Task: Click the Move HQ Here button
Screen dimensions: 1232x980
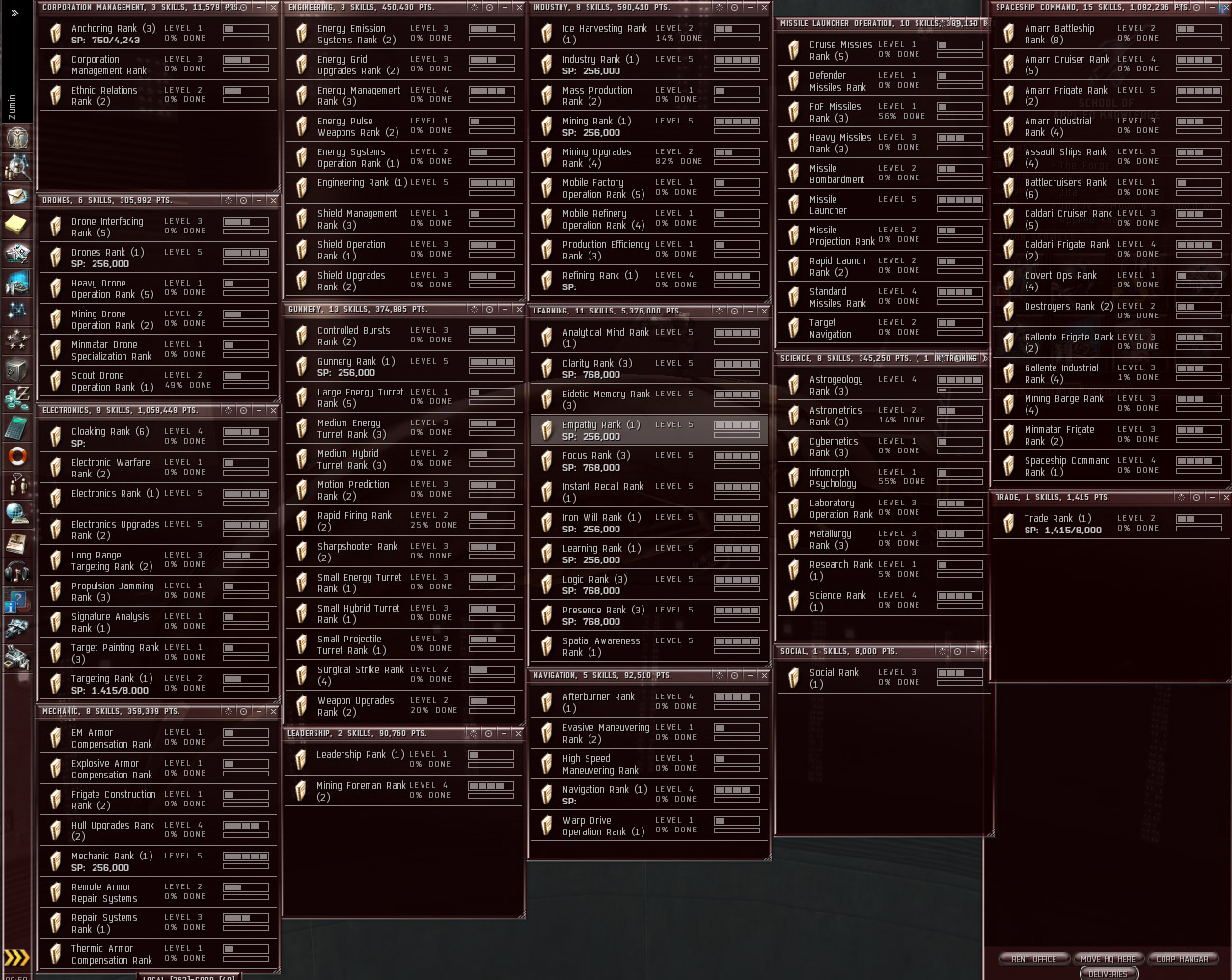Action: click(1108, 959)
